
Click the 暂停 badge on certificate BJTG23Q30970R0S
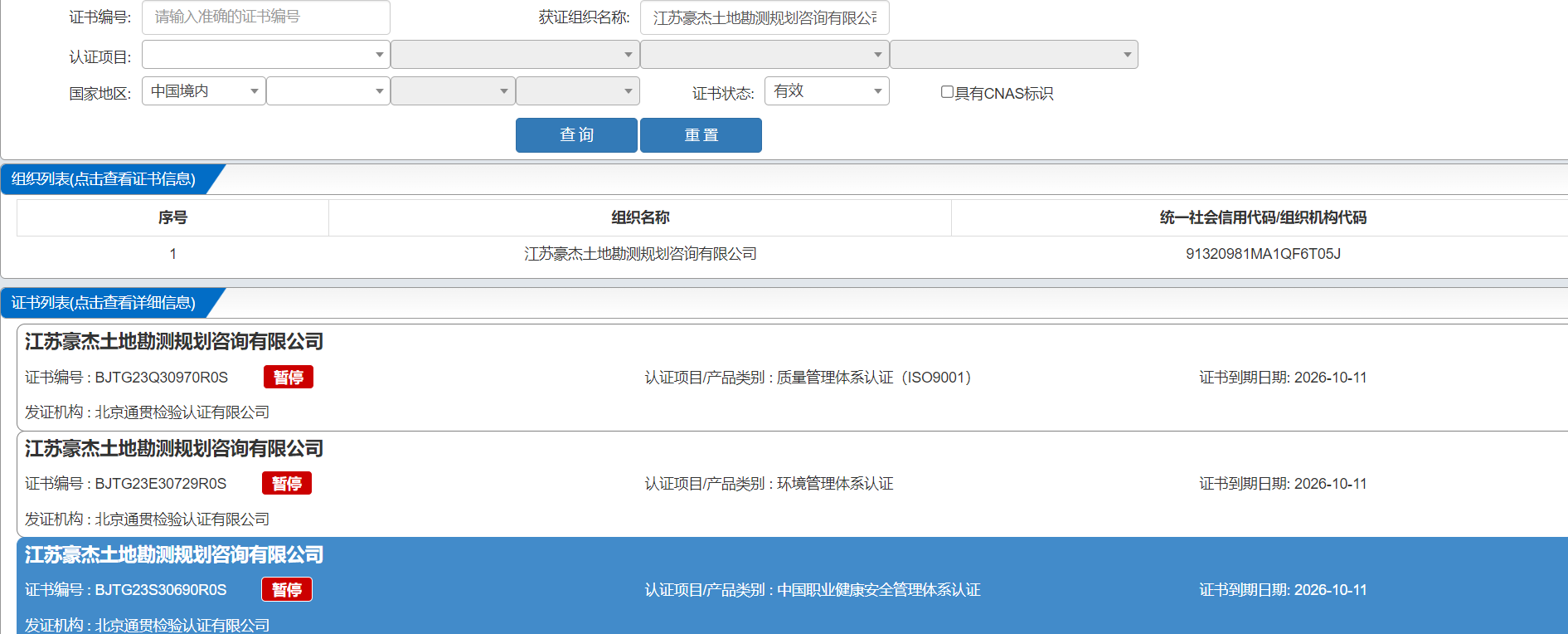tap(289, 378)
